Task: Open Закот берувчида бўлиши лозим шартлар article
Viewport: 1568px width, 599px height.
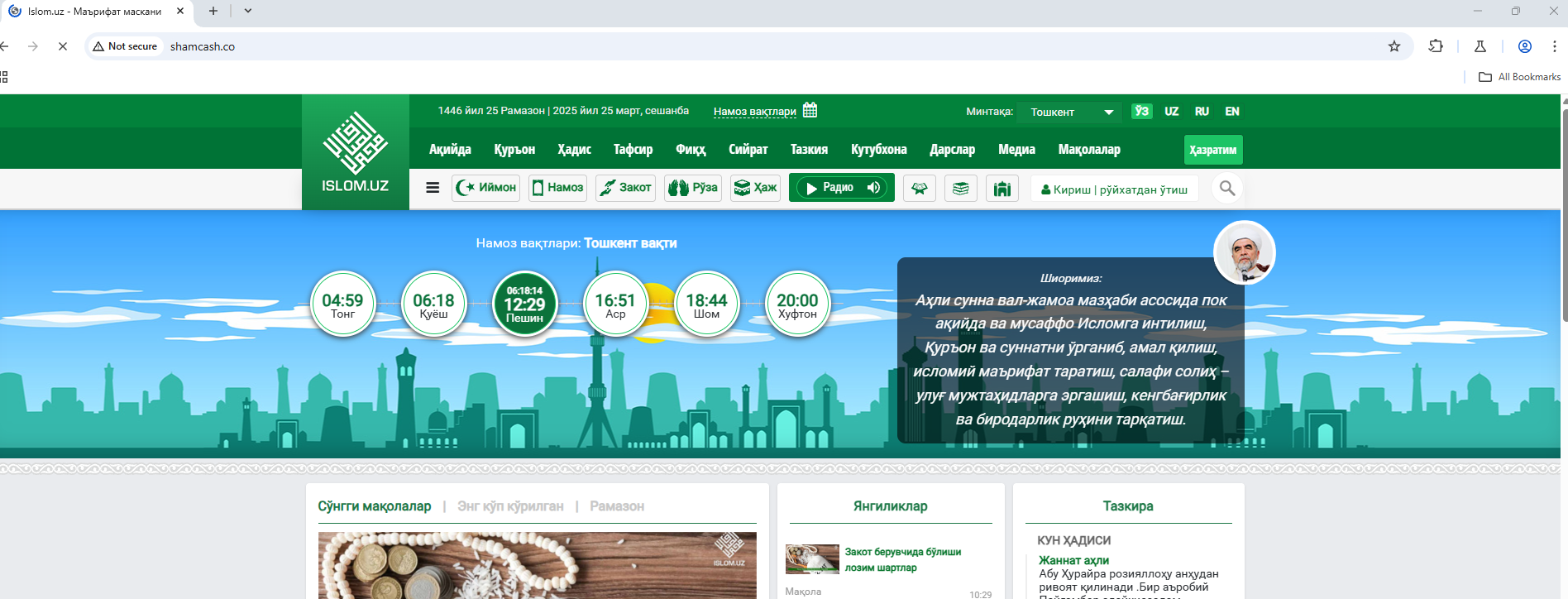Action: pos(903,560)
